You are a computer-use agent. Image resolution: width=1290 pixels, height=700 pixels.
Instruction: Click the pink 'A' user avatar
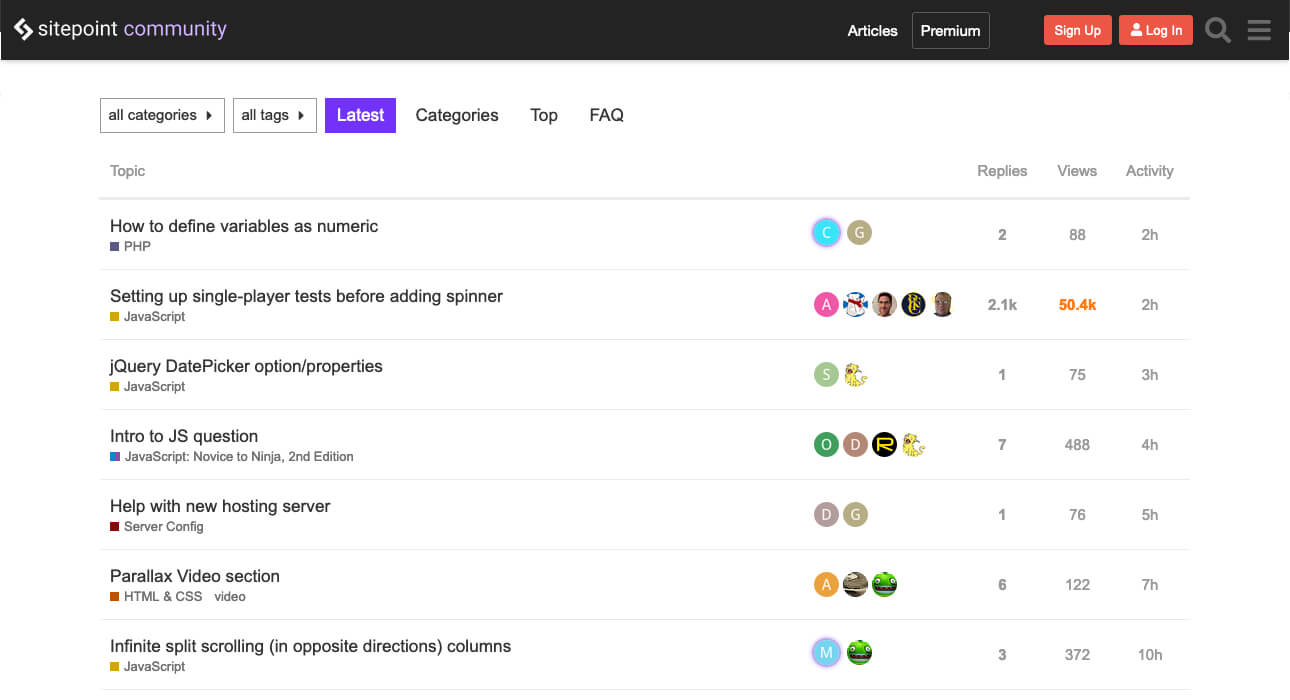tap(826, 304)
